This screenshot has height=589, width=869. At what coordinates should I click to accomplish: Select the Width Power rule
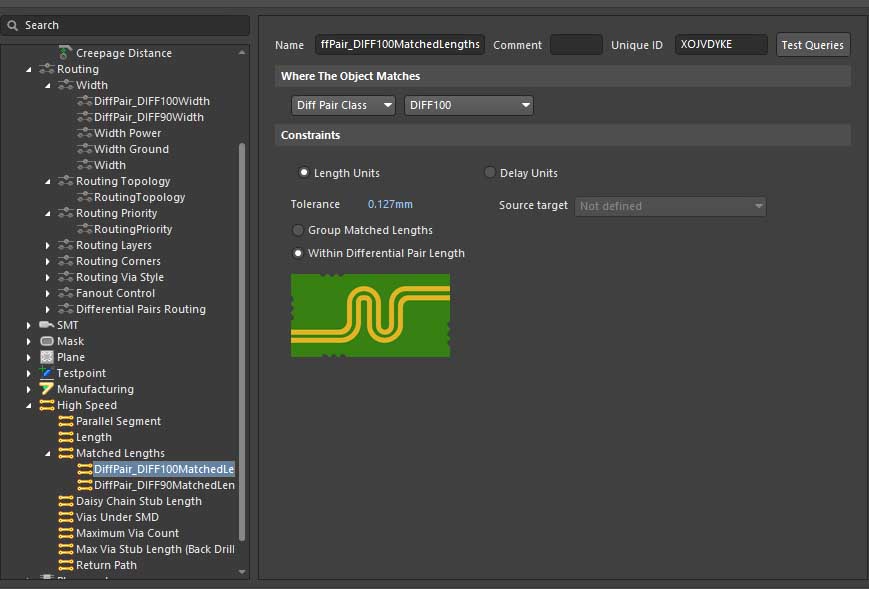(127, 133)
